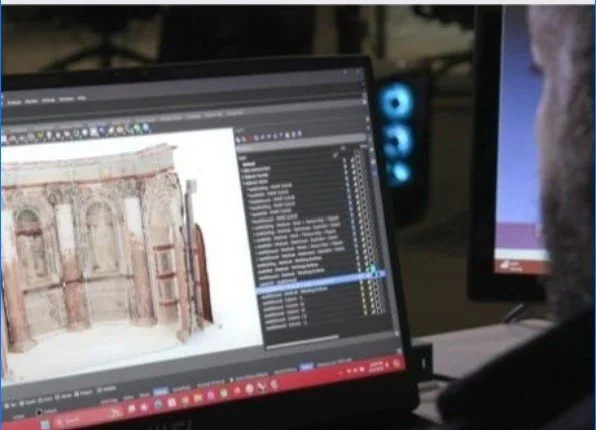Open the Help menu
Viewport: 596px width, 430px height.
click(82, 98)
